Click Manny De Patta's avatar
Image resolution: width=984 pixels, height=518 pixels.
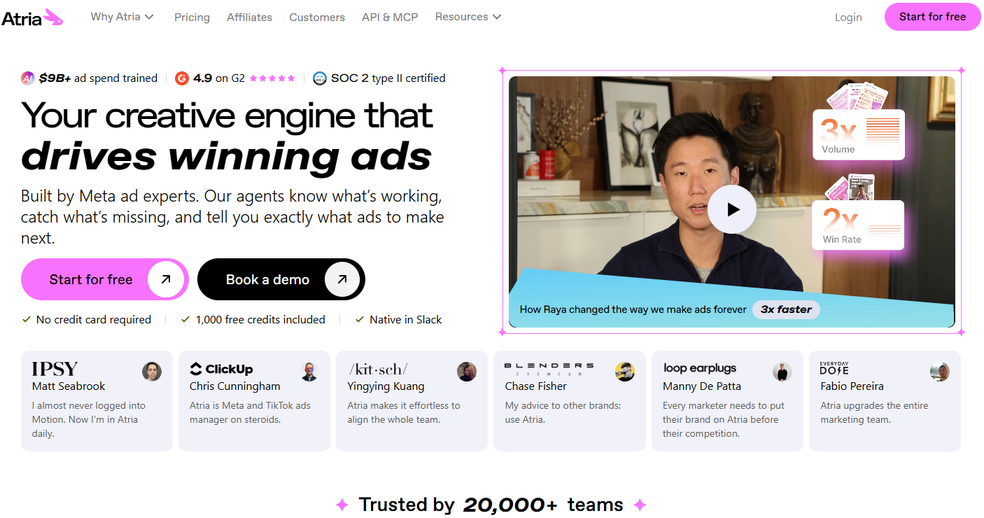[x=782, y=372]
